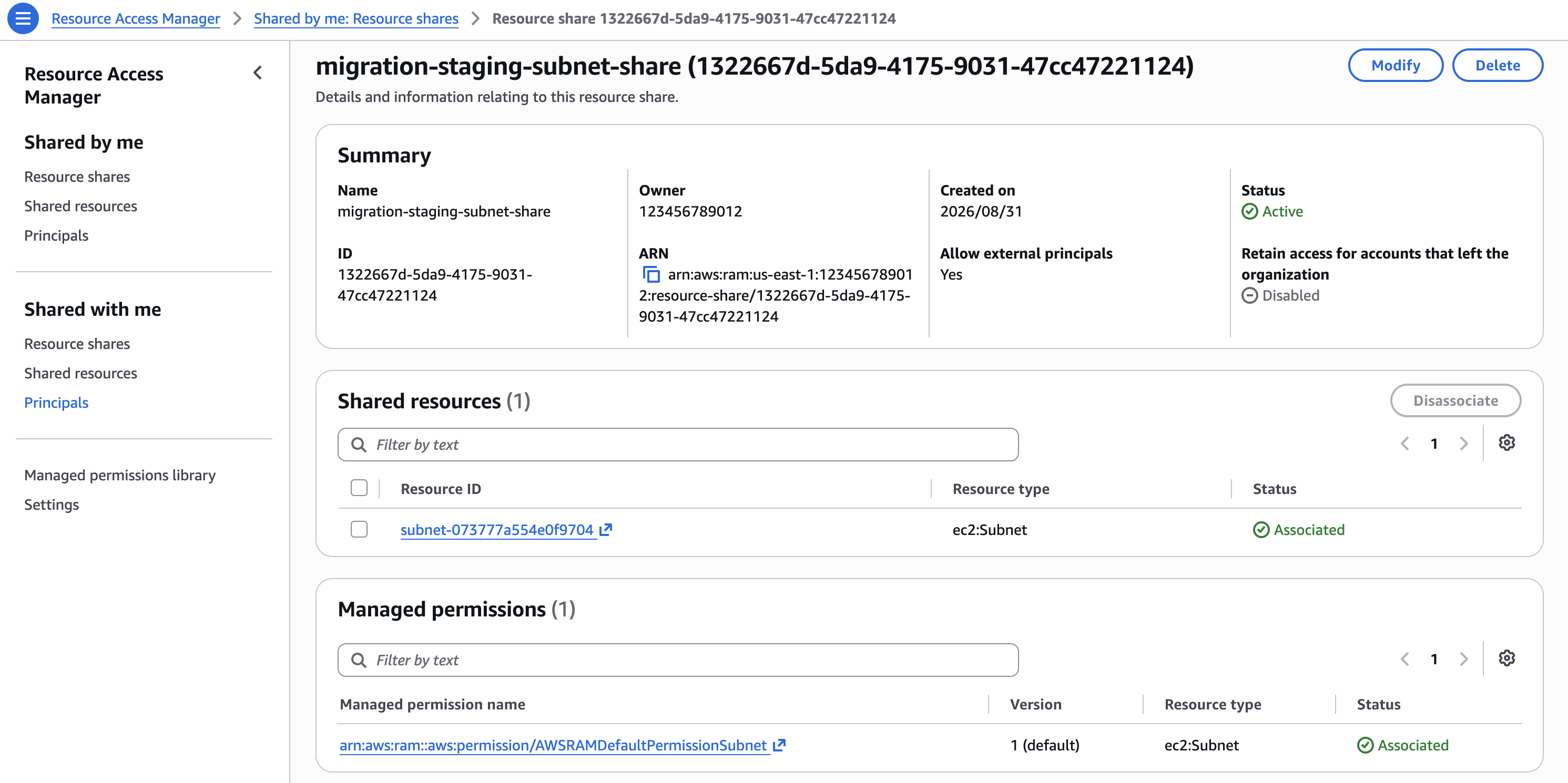Go to previous page of Managed permissions
Image resolution: width=1568 pixels, height=783 pixels.
(x=1405, y=660)
